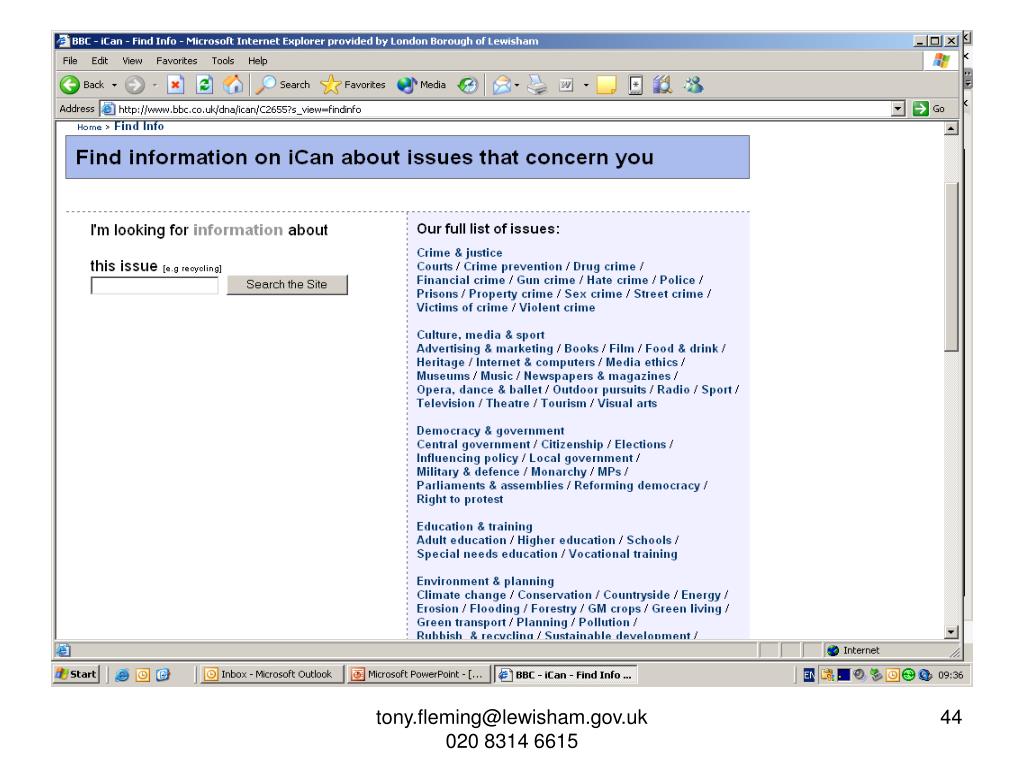Click the page scrollbar down arrow
The image size is (1024, 768).
click(x=951, y=632)
